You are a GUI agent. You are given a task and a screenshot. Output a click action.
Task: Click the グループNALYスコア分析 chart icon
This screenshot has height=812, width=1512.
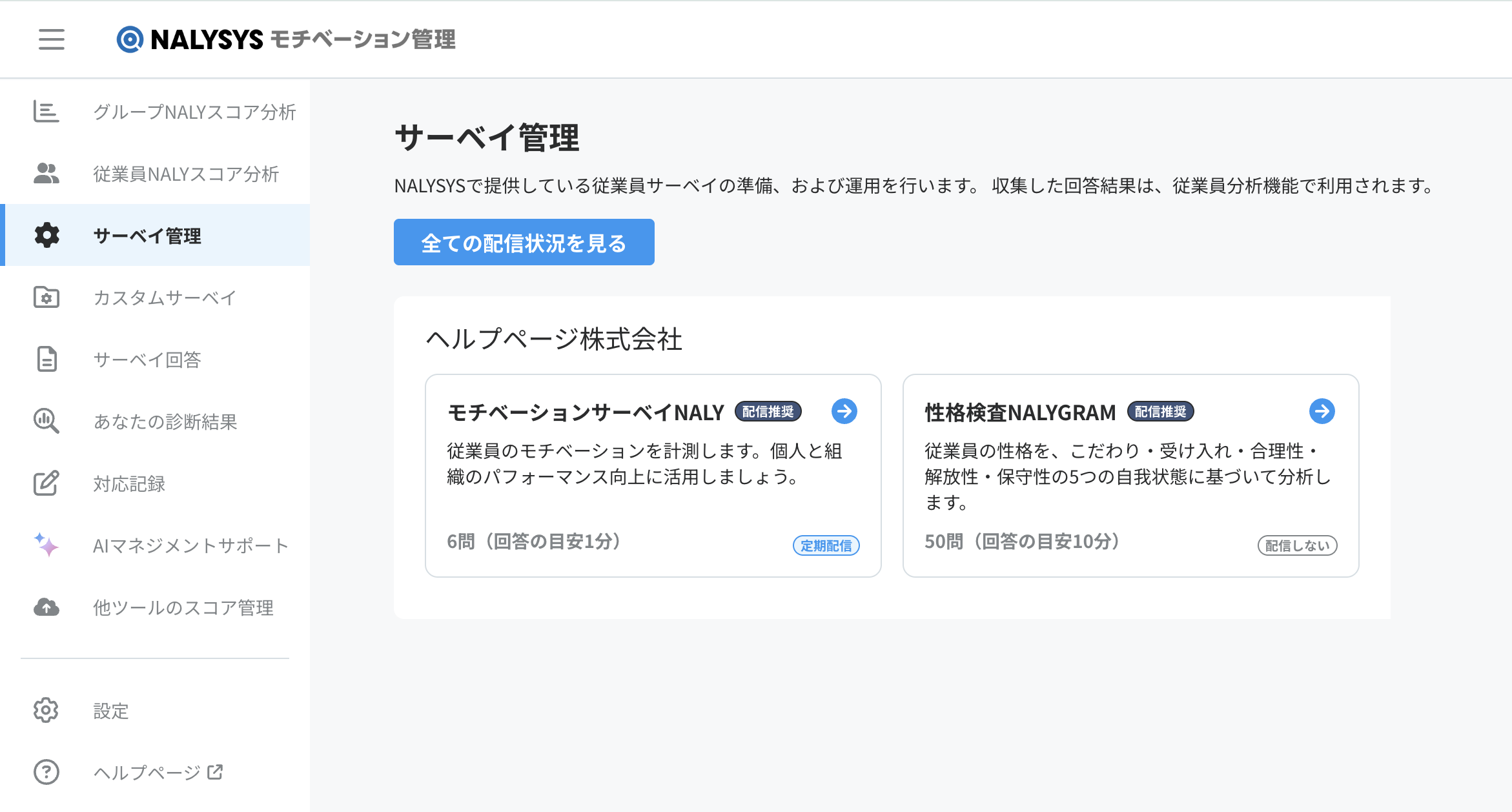click(46, 112)
